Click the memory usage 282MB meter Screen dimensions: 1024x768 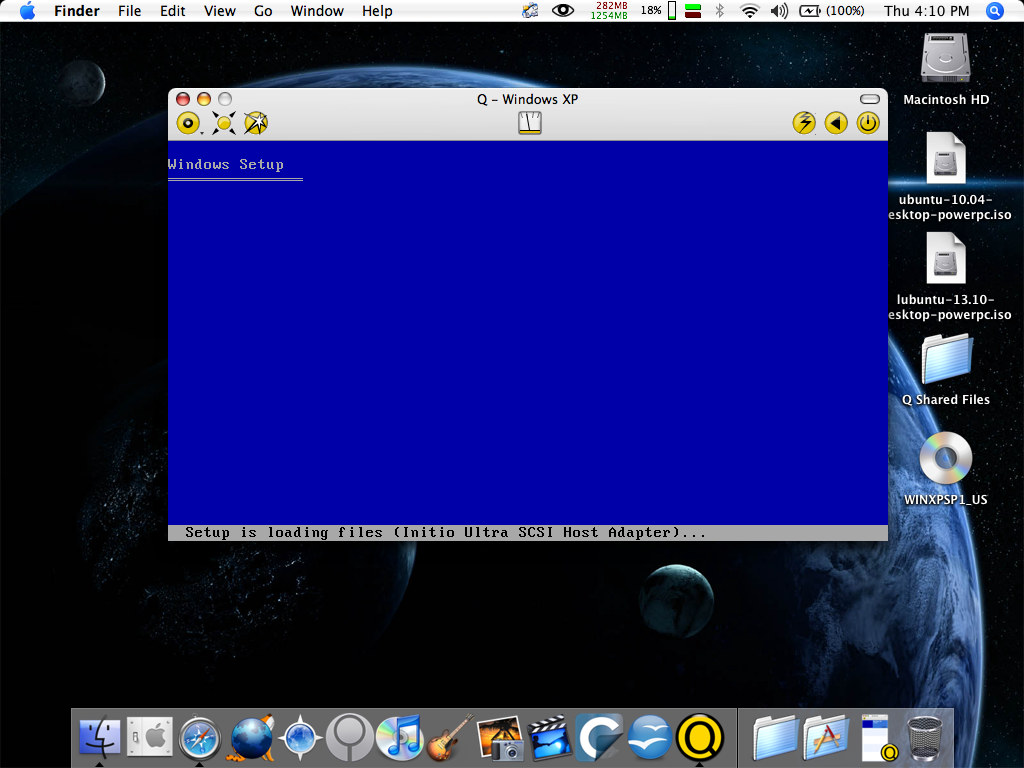pos(609,11)
